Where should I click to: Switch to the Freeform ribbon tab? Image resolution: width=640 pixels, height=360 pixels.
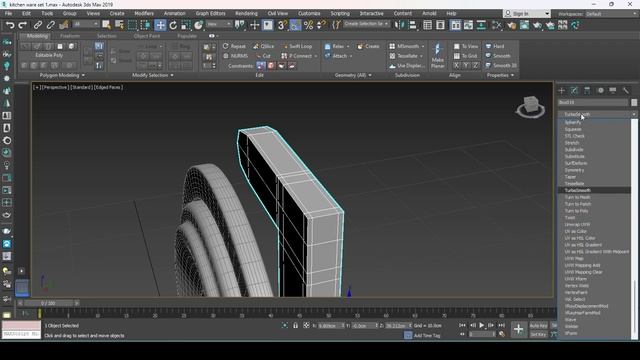(70, 36)
